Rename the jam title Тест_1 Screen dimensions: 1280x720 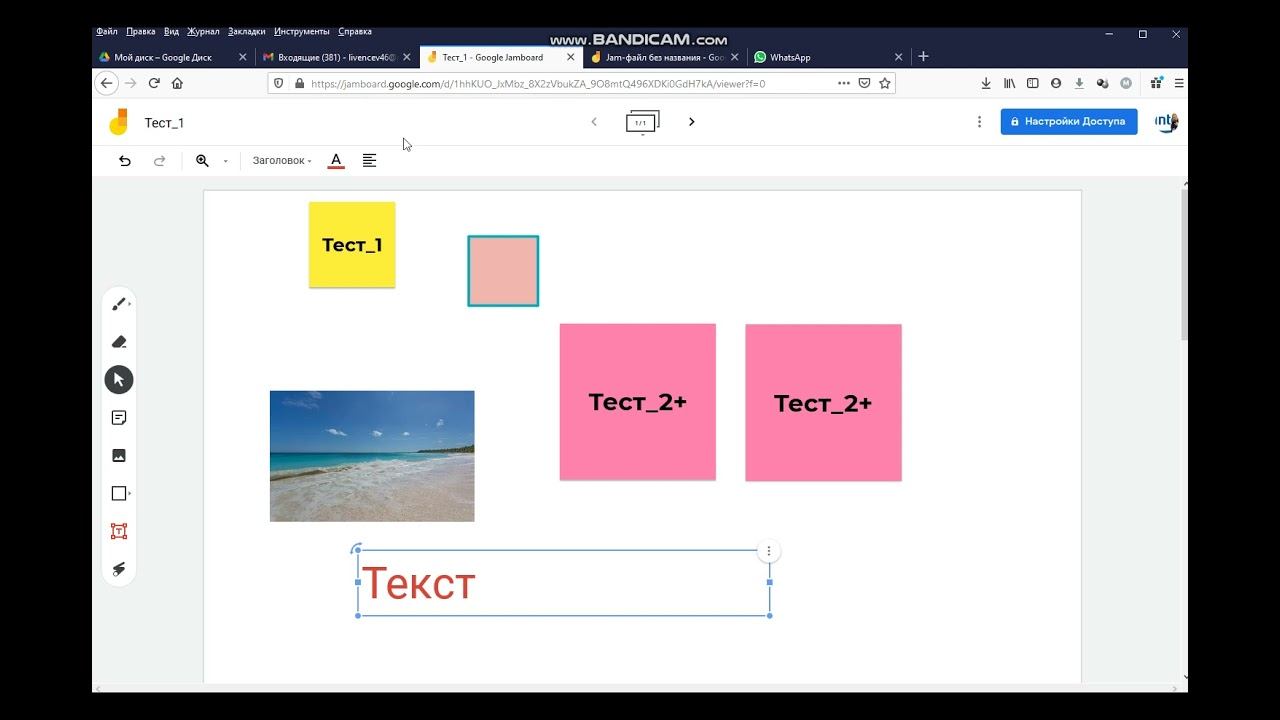point(164,123)
